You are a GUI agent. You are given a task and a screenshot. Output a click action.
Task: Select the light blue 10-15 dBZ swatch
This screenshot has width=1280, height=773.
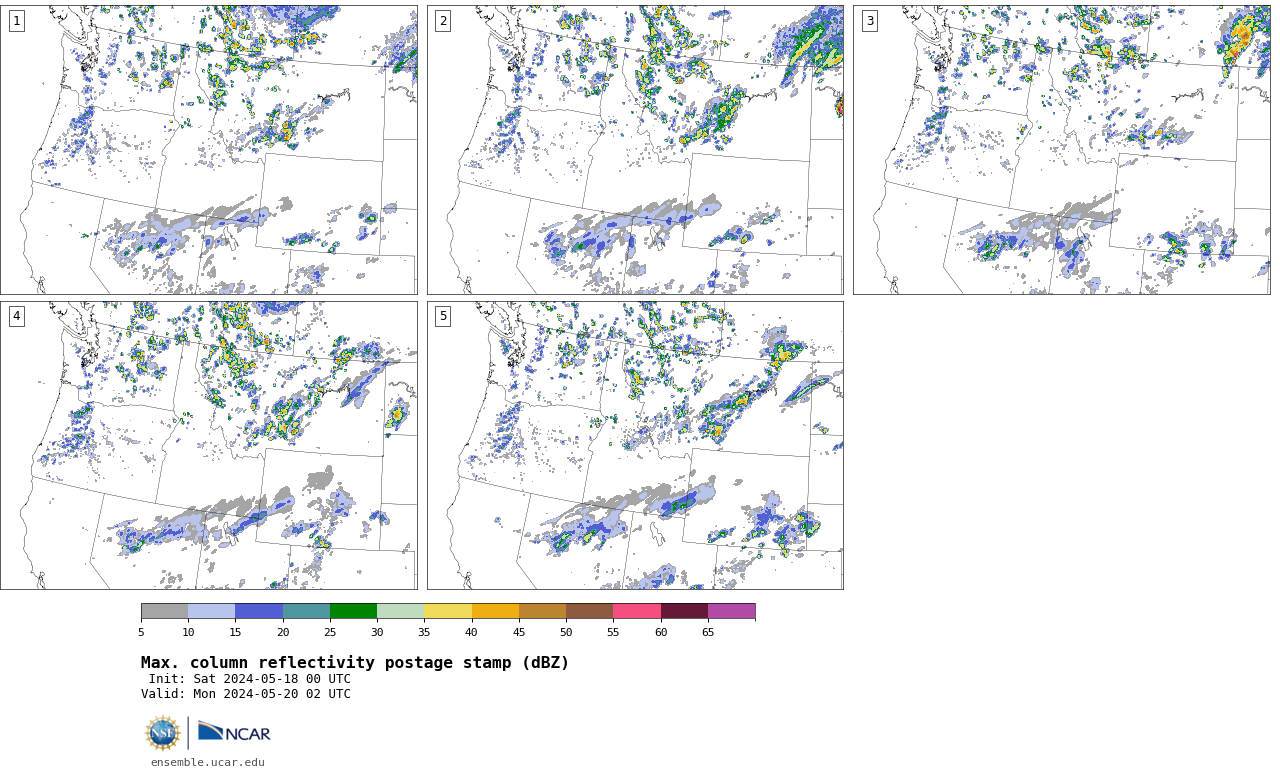coord(211,611)
